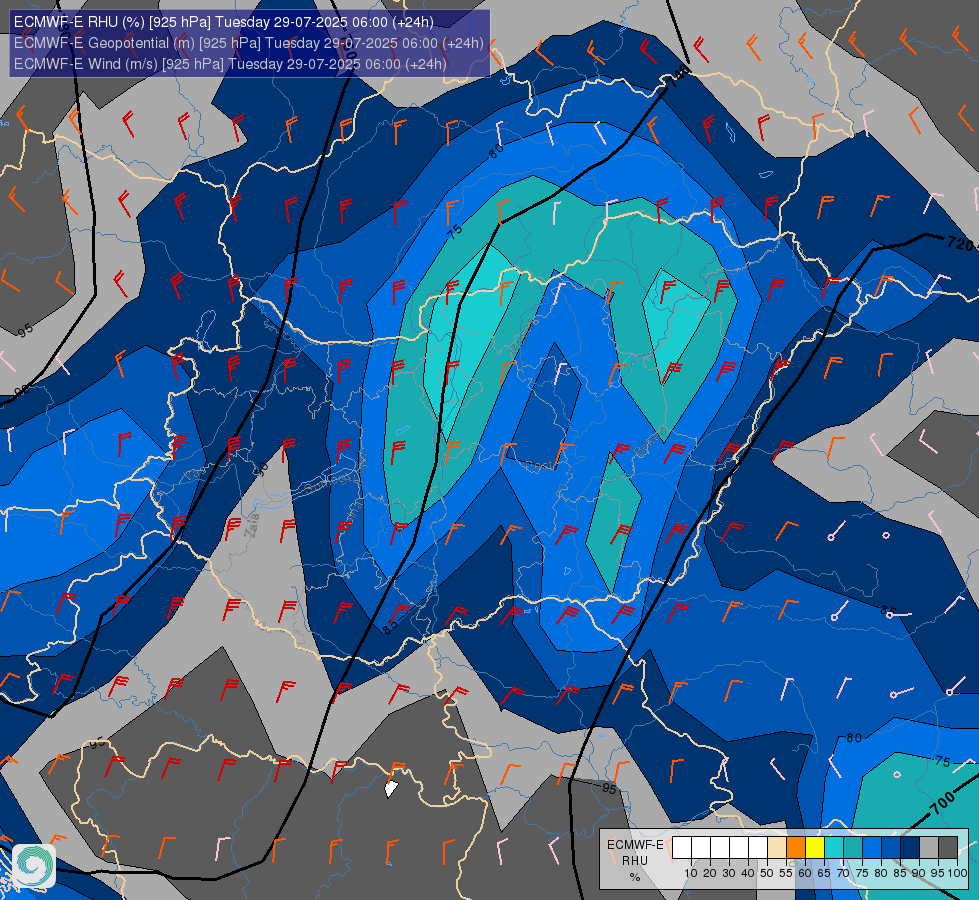Click the green swirl logo icon
979x900 pixels.
pos(34,866)
